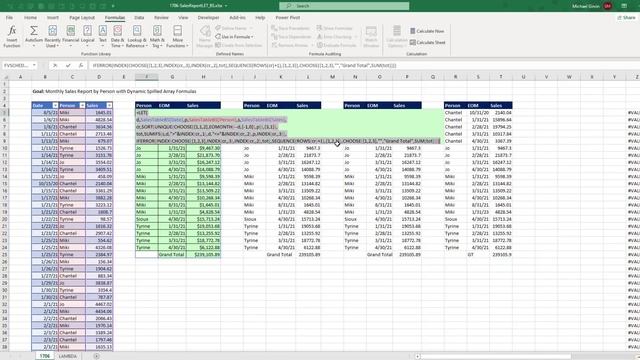The image size is (640, 360).
Task: Click the "Person" header cell in column J
Action: [x=255, y=105]
